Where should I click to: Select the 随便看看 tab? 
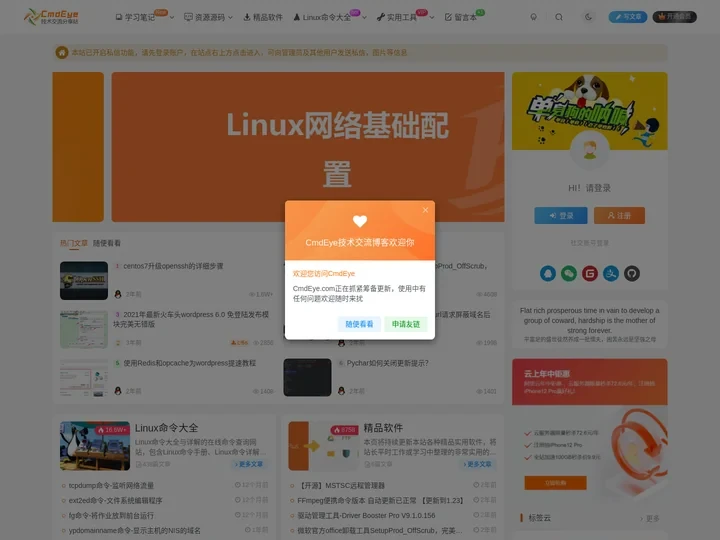tap(107, 243)
